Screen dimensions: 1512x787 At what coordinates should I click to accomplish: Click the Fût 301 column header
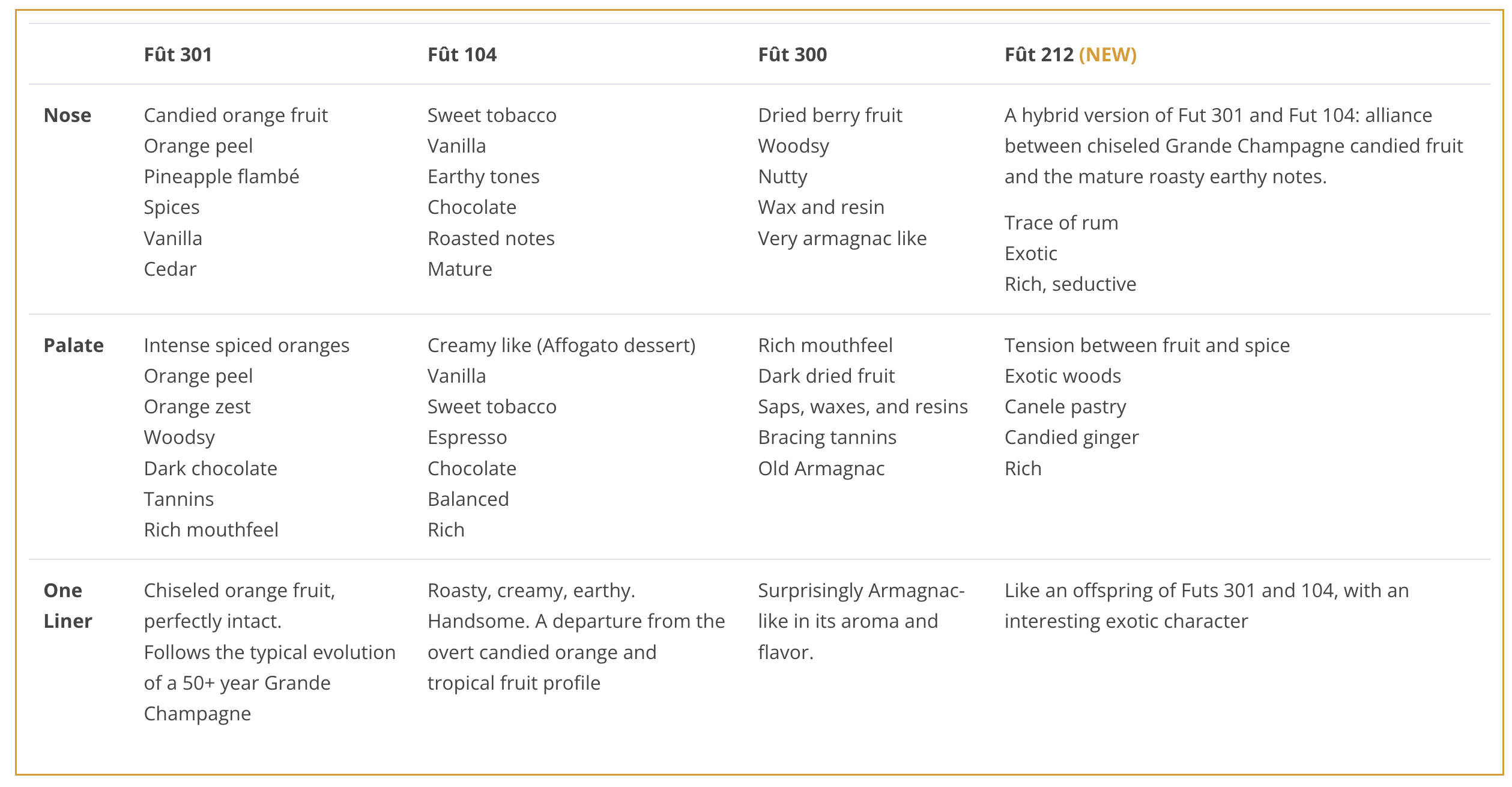(x=178, y=55)
